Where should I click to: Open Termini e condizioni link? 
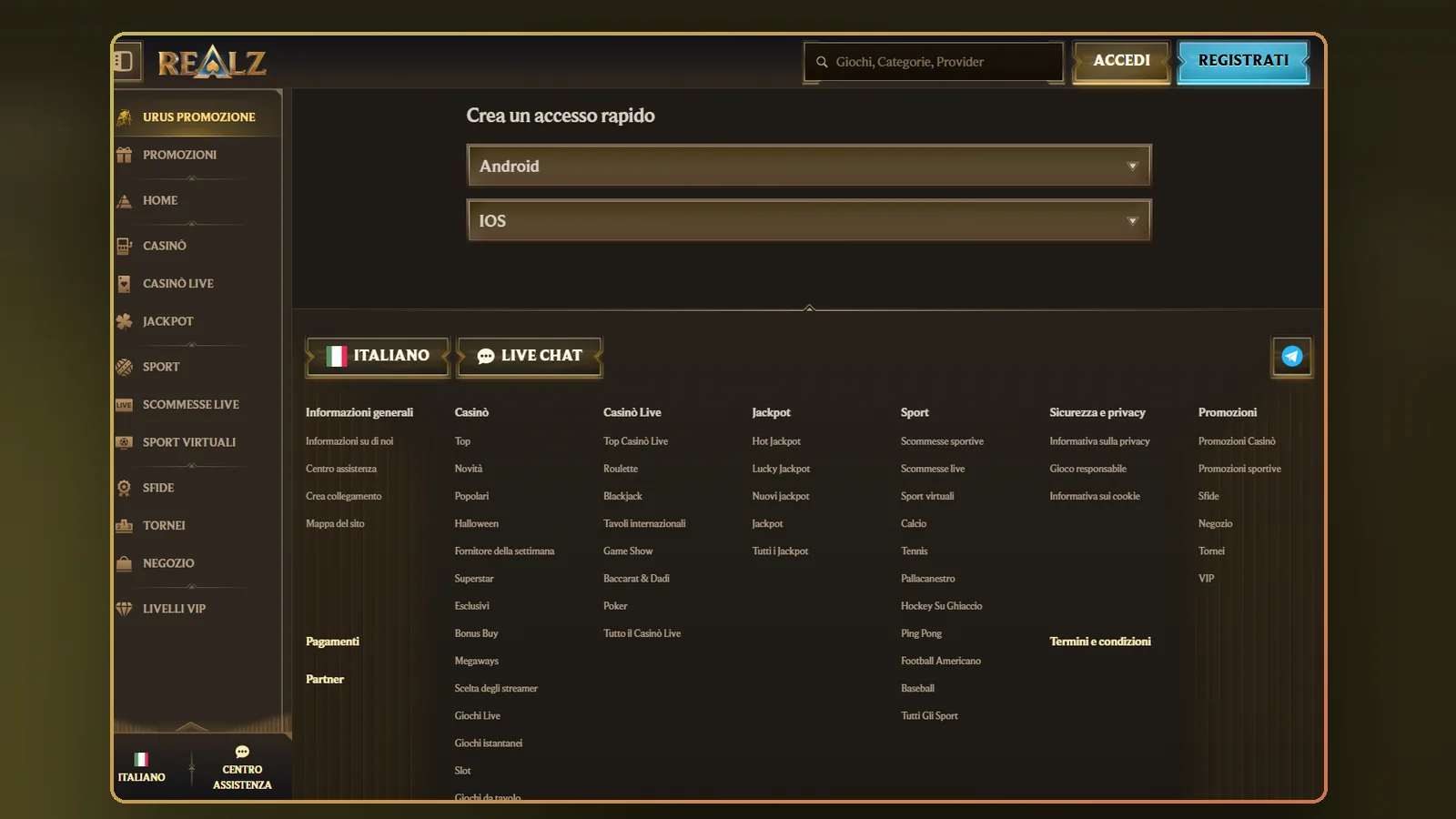[1100, 642]
